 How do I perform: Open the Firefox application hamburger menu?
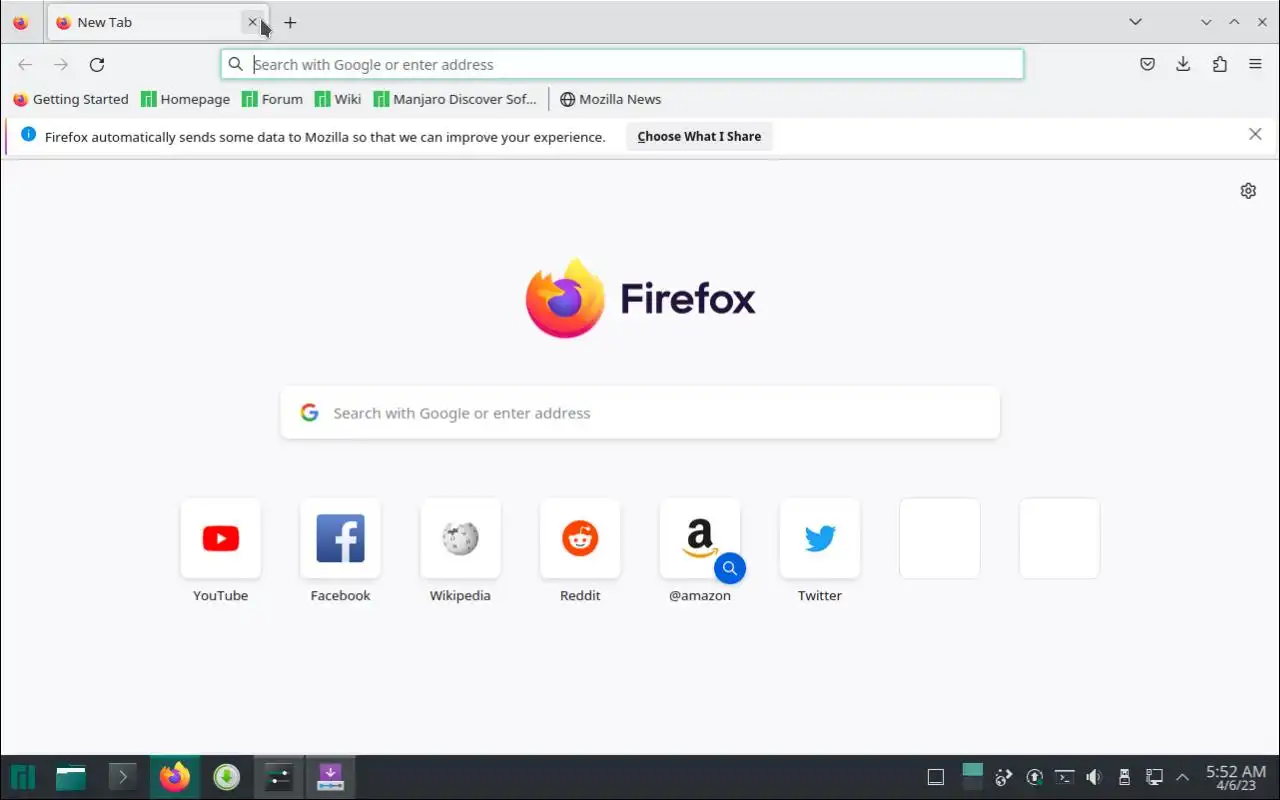(x=1255, y=64)
